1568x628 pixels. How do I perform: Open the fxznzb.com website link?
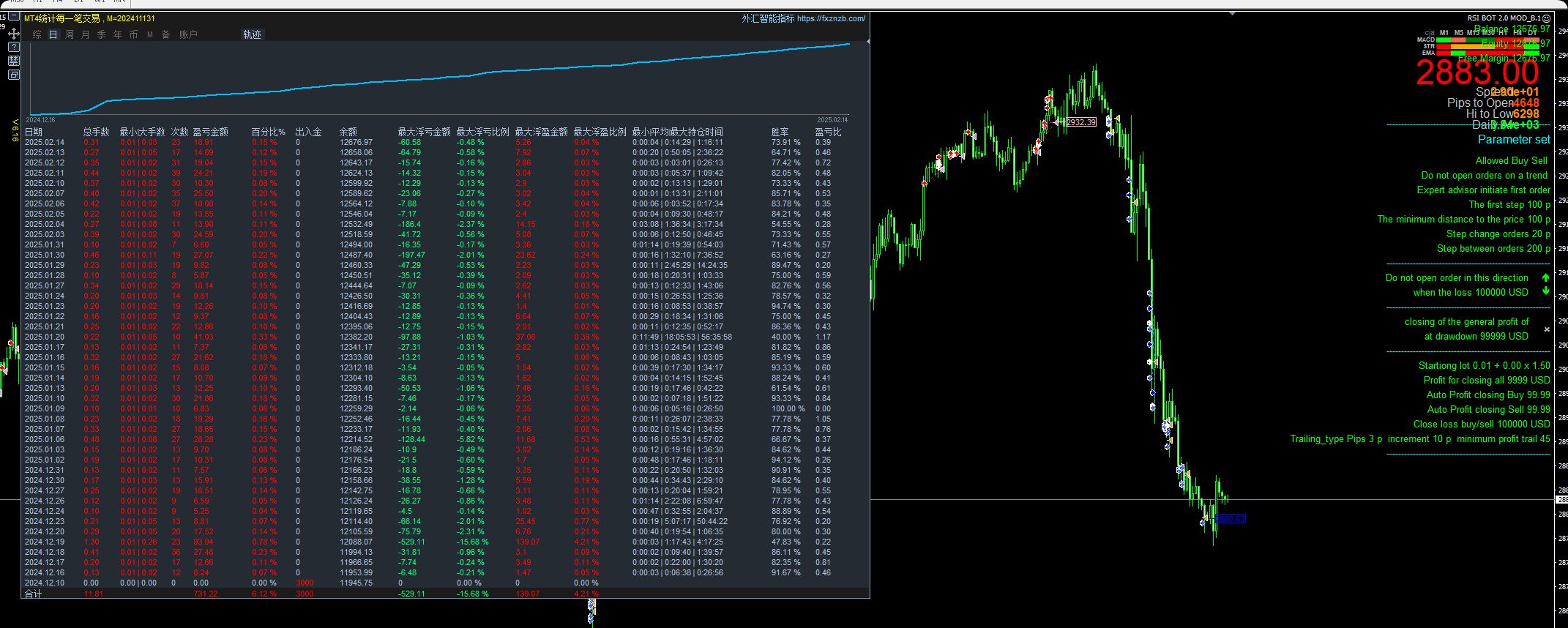pos(831,18)
